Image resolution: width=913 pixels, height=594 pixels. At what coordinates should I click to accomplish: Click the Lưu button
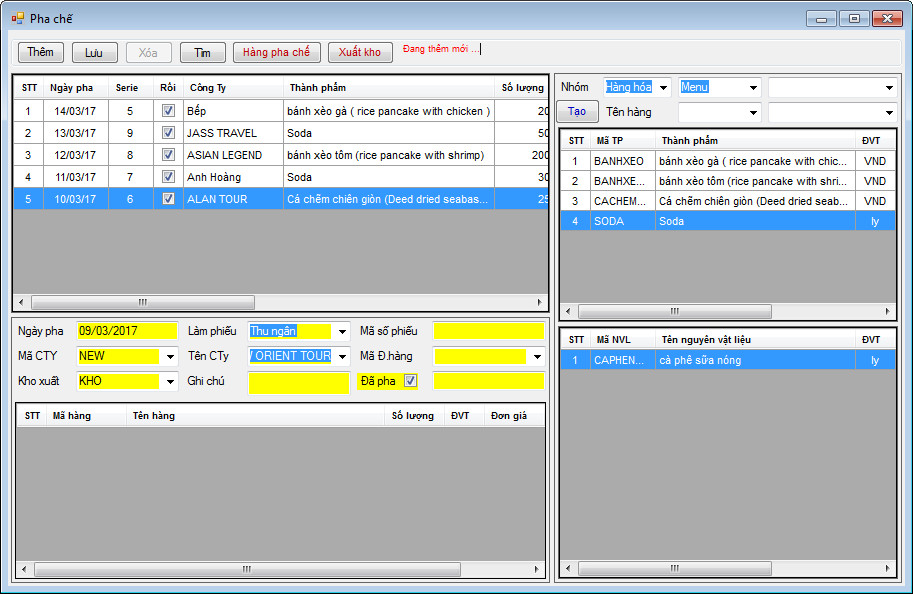click(x=94, y=52)
